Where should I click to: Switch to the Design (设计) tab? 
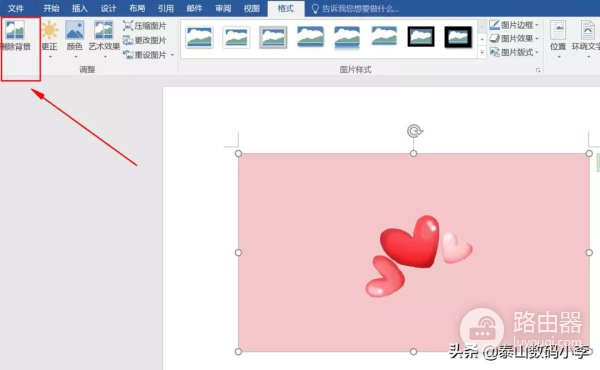point(108,8)
